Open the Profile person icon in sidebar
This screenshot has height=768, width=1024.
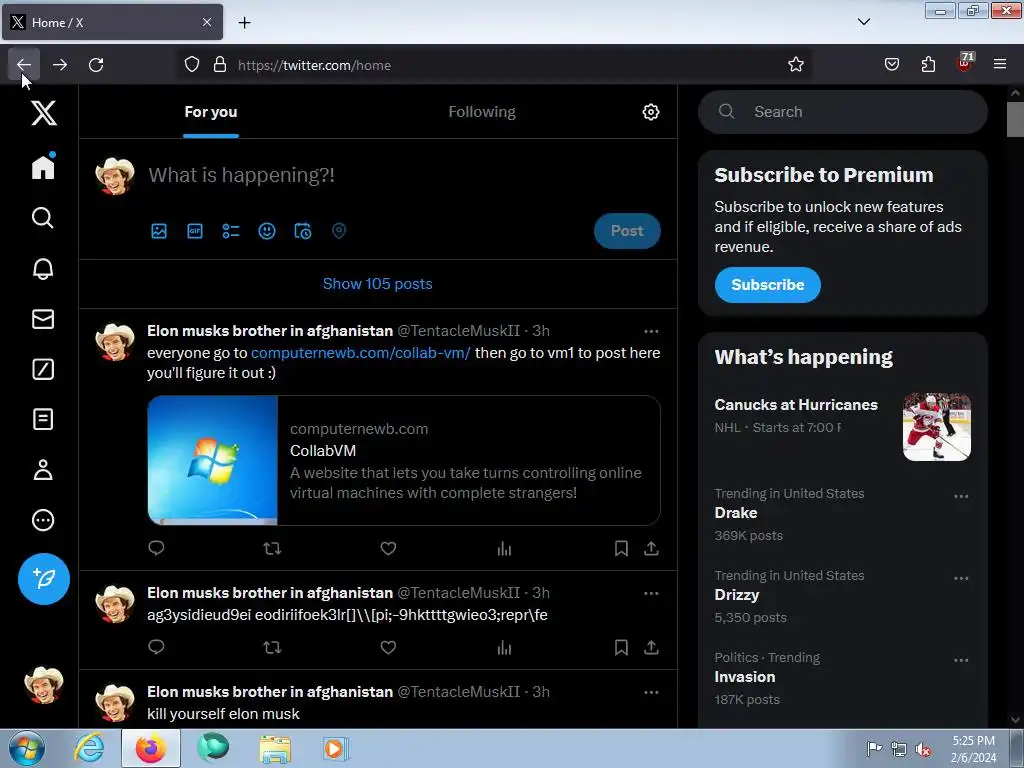43,470
